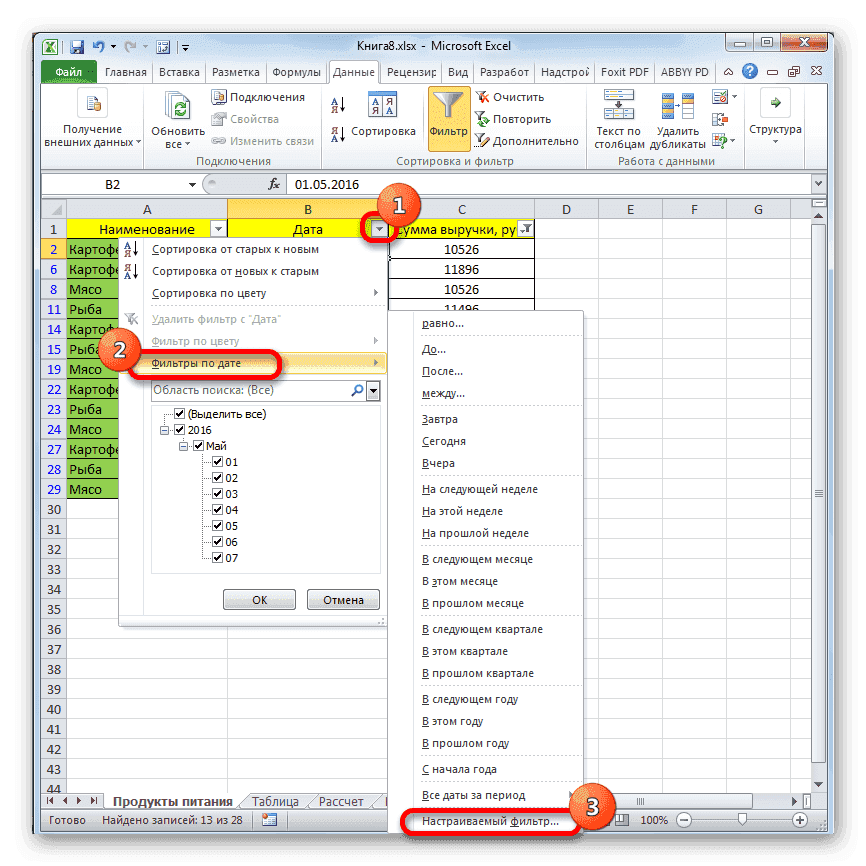The height and width of the screenshot is (866, 866).
Task: Open the Наименование column filter dropdown
Action: pos(218,229)
